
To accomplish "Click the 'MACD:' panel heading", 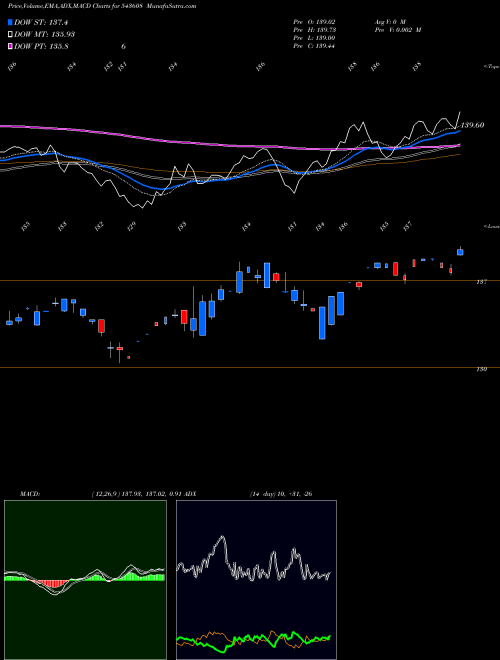I will pos(30,494).
